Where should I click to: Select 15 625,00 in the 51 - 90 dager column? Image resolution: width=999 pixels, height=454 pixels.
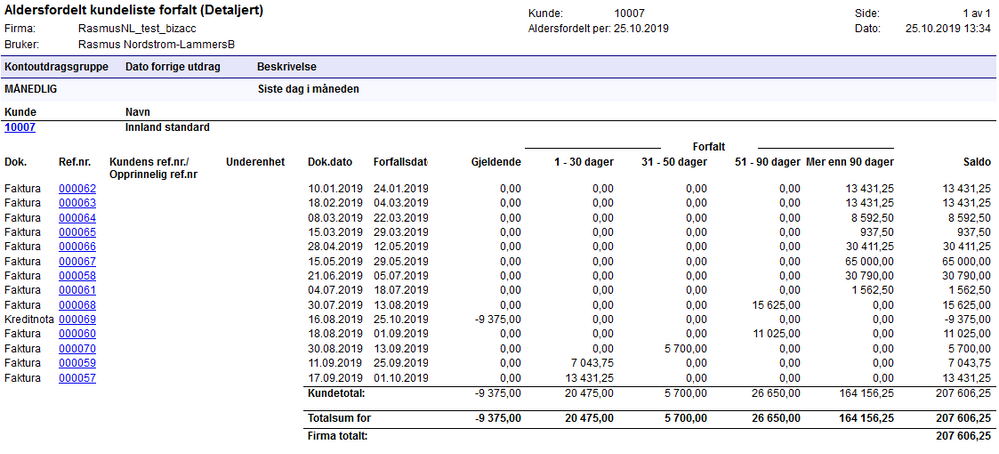click(x=777, y=305)
